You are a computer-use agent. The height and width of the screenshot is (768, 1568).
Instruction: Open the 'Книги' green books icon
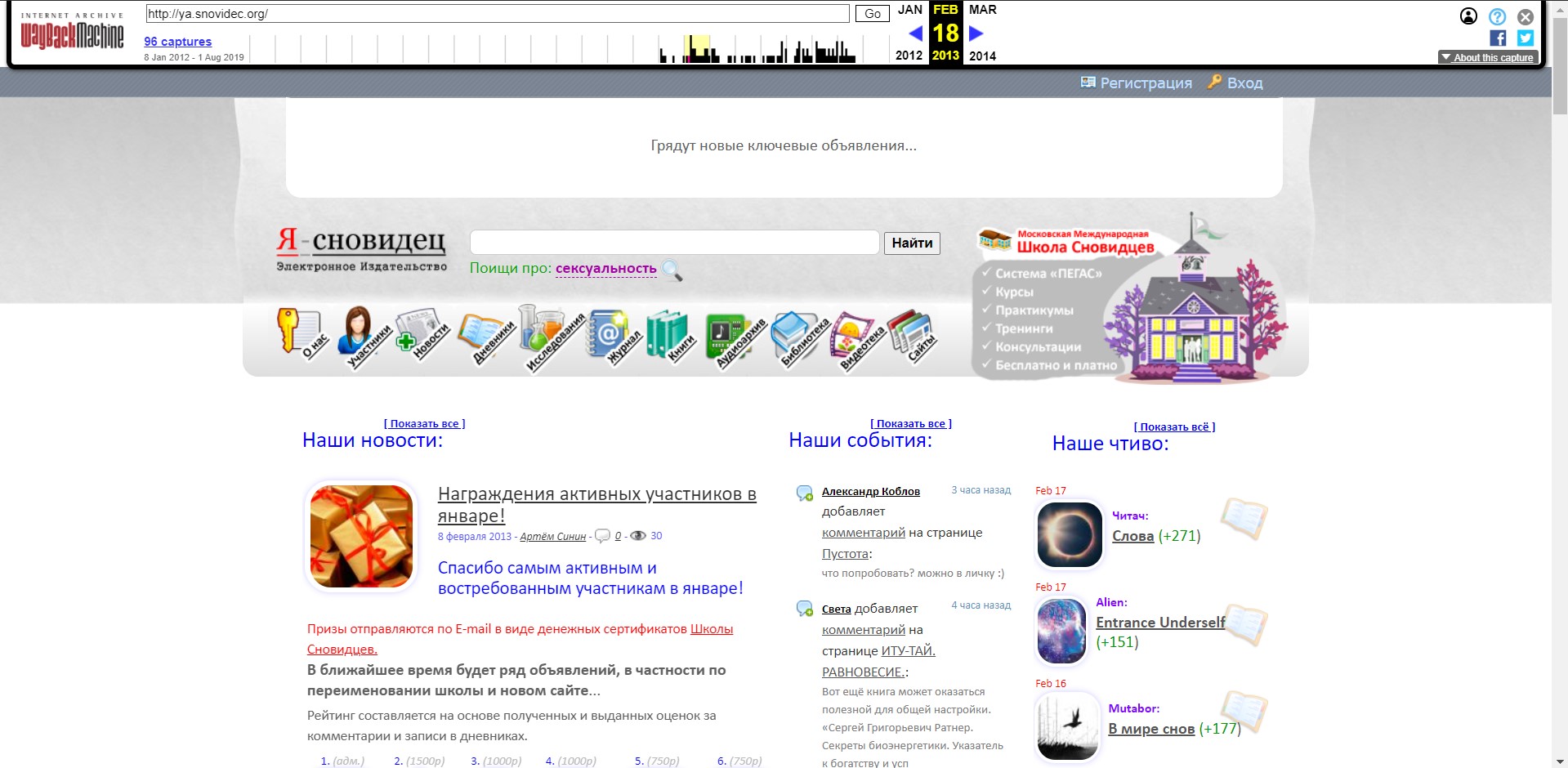(x=670, y=337)
